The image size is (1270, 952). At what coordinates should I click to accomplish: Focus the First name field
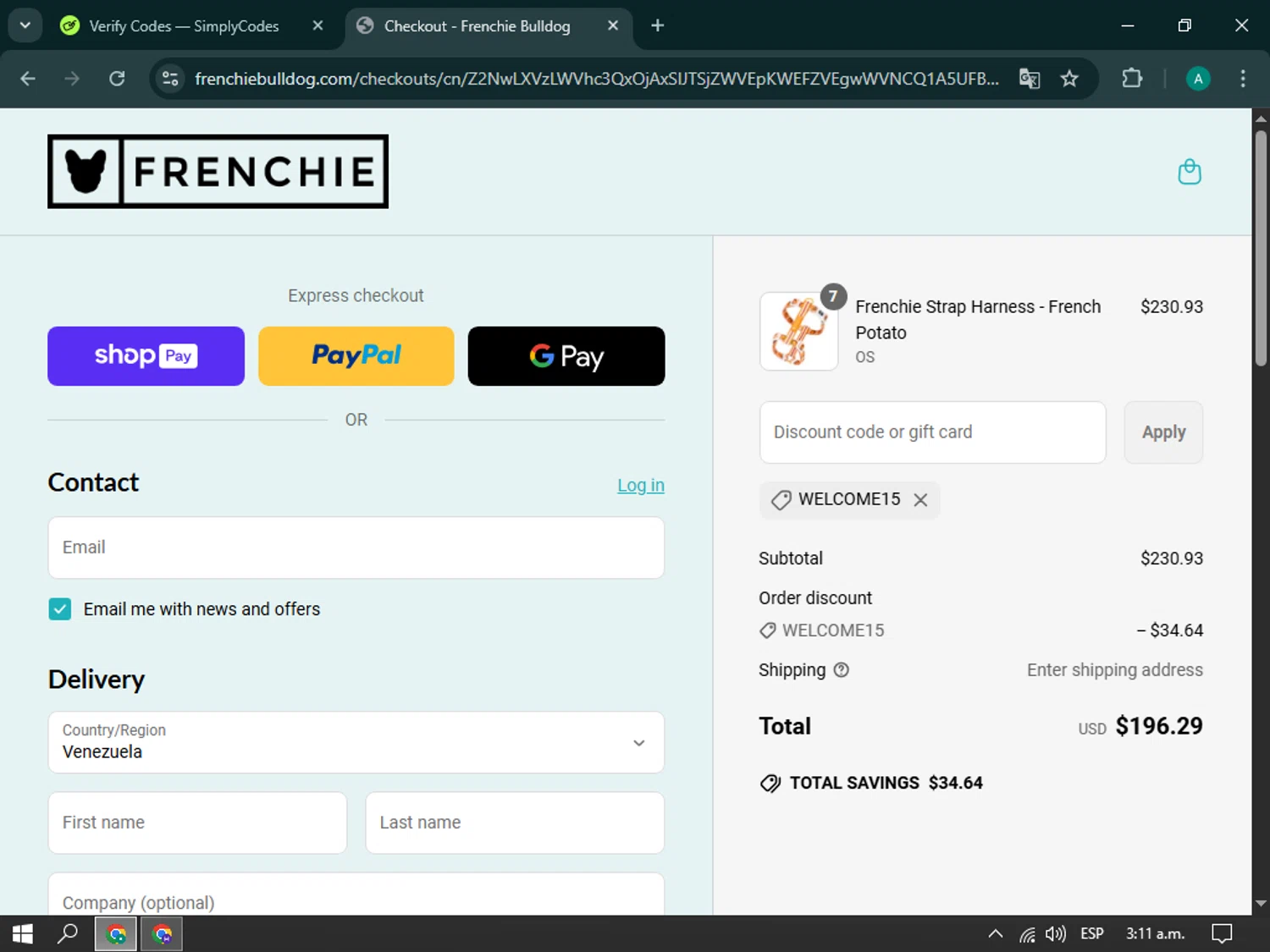197,823
